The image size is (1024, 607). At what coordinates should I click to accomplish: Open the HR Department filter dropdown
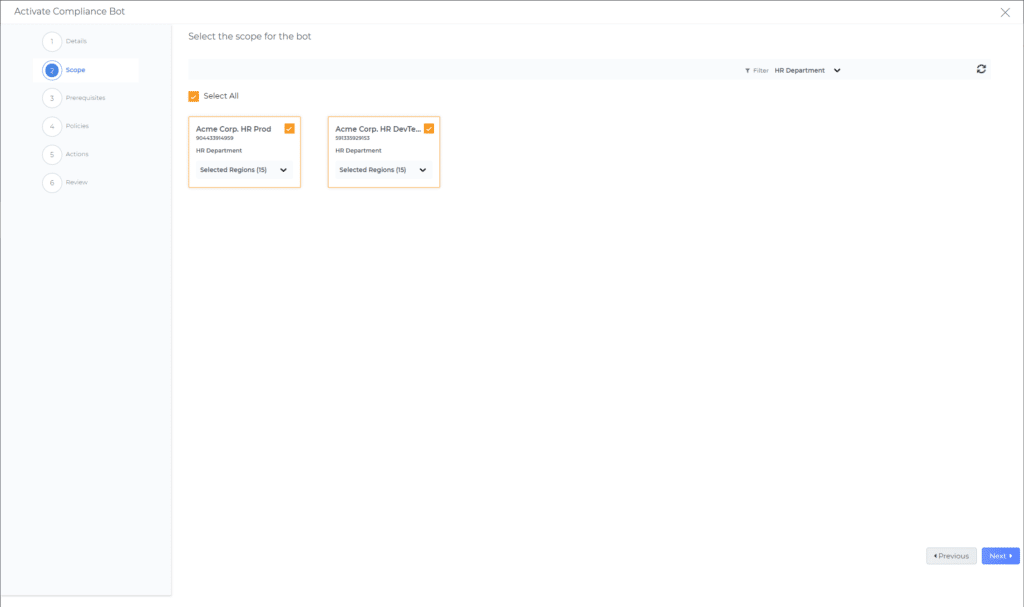click(x=808, y=71)
